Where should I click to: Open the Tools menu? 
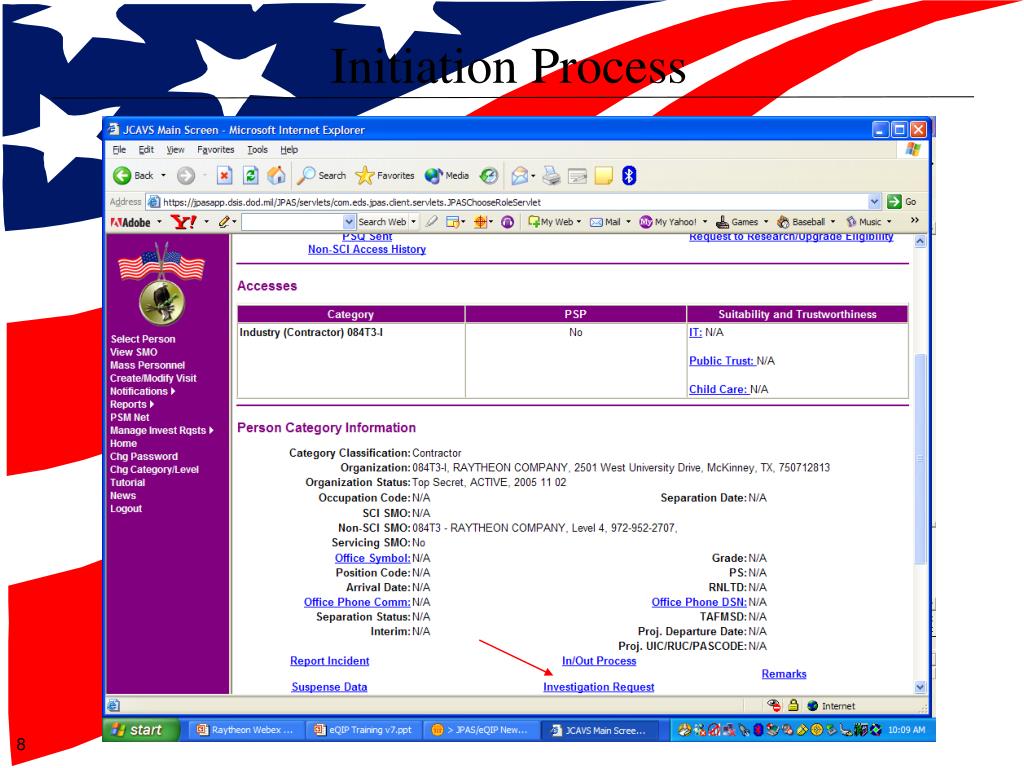point(257,150)
